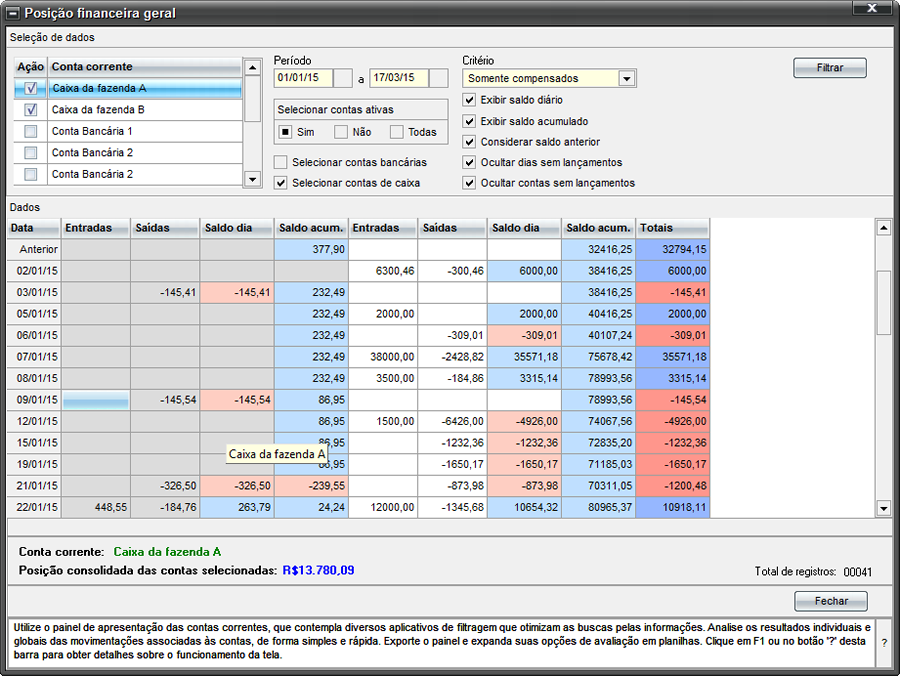The height and width of the screenshot is (676, 900).
Task: Click the window system menu icon
Action: (x=13, y=13)
